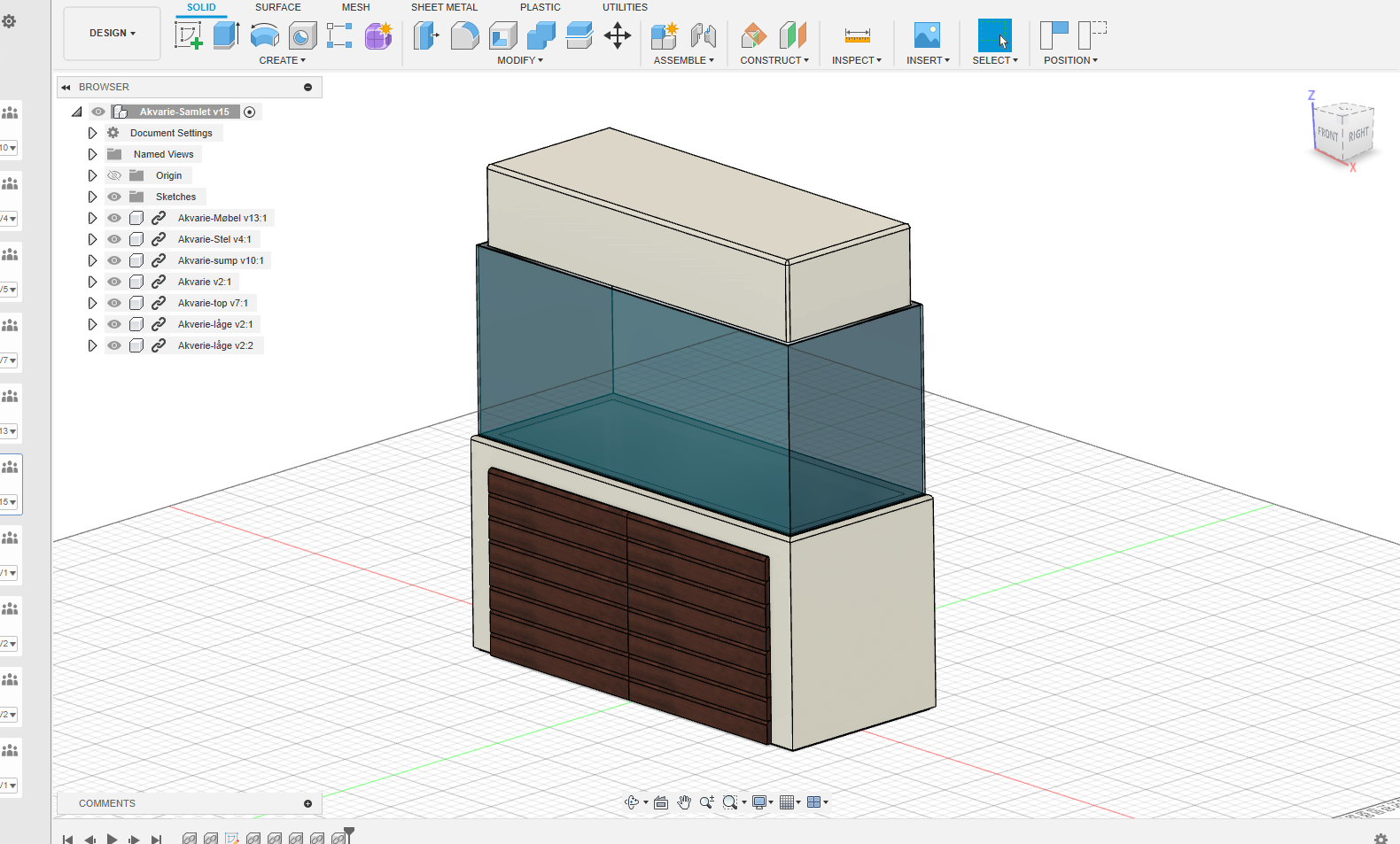
Task: Open the DESIGN workspace dropdown
Action: click(113, 34)
